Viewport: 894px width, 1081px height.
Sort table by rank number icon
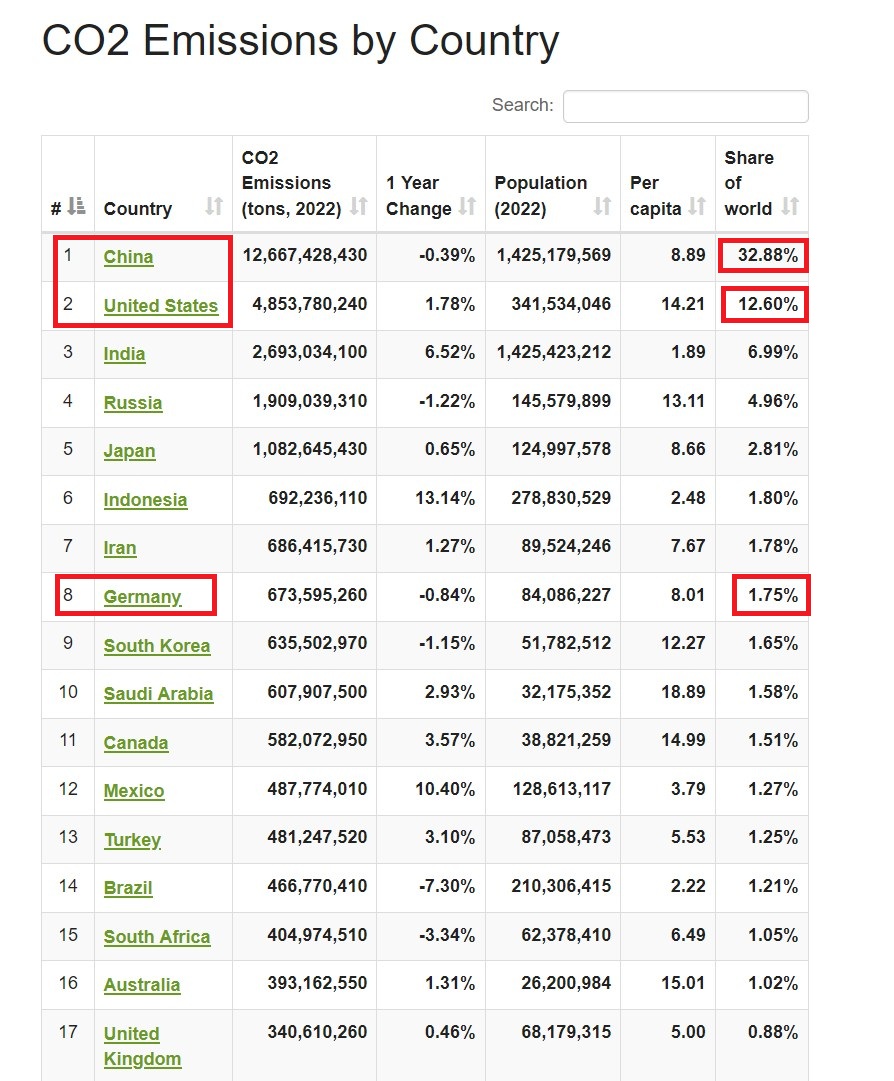77,208
